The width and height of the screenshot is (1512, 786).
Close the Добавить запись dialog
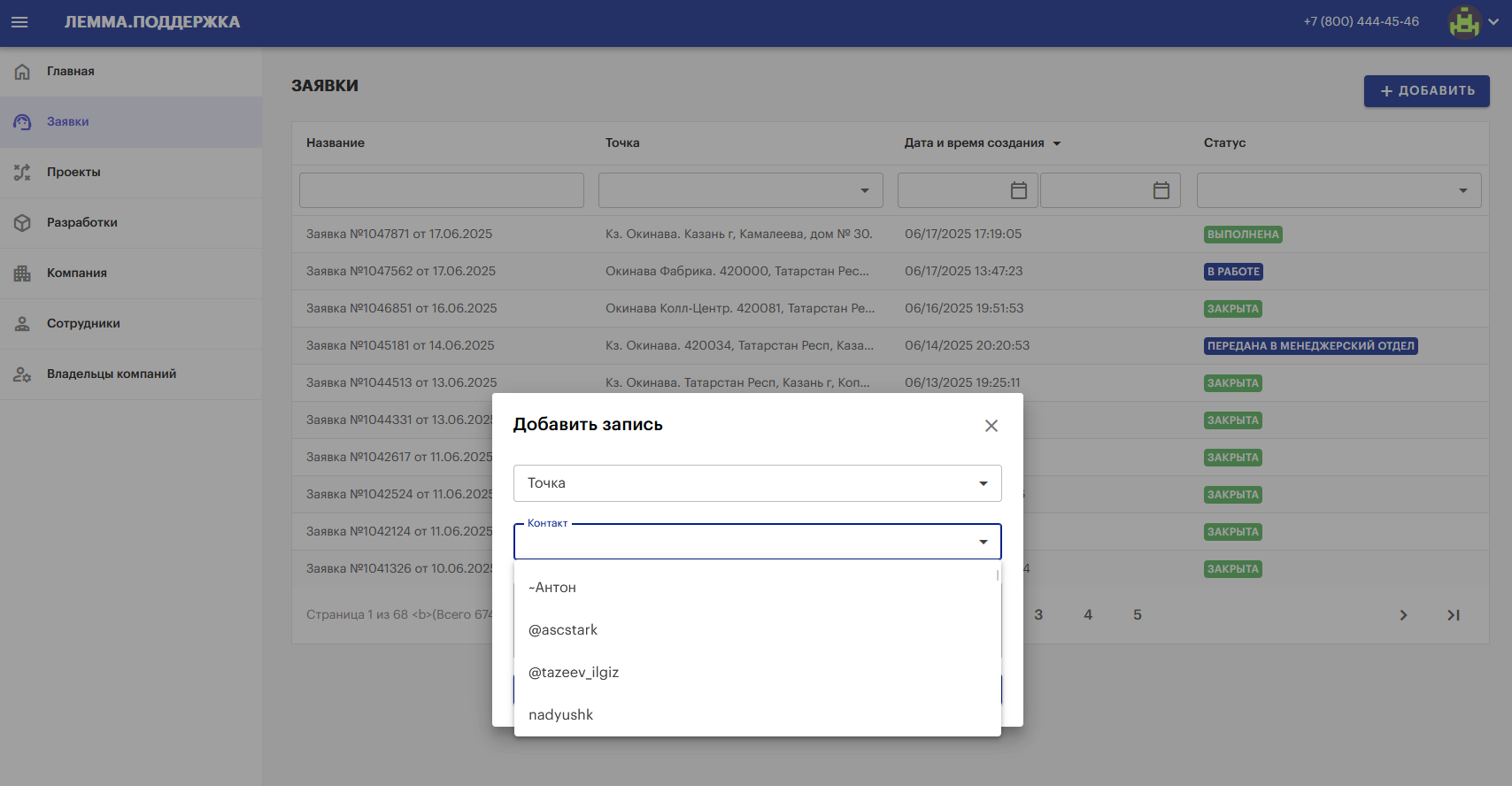tap(991, 426)
